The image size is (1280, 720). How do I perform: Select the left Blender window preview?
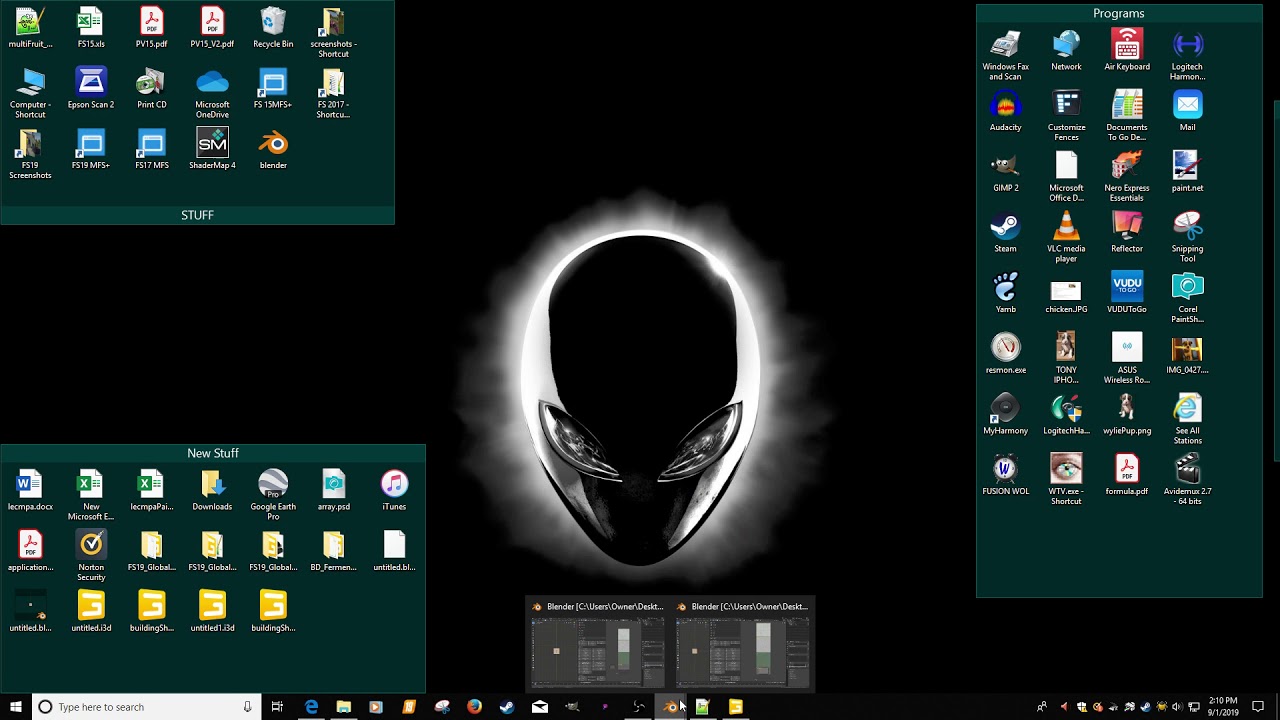597,652
